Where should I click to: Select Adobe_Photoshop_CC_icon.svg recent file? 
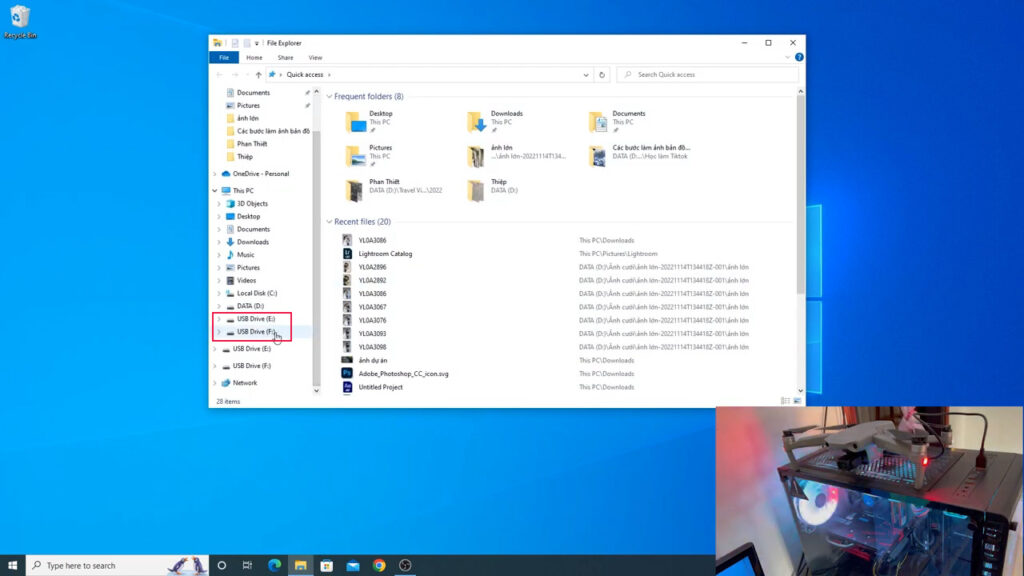(x=403, y=374)
